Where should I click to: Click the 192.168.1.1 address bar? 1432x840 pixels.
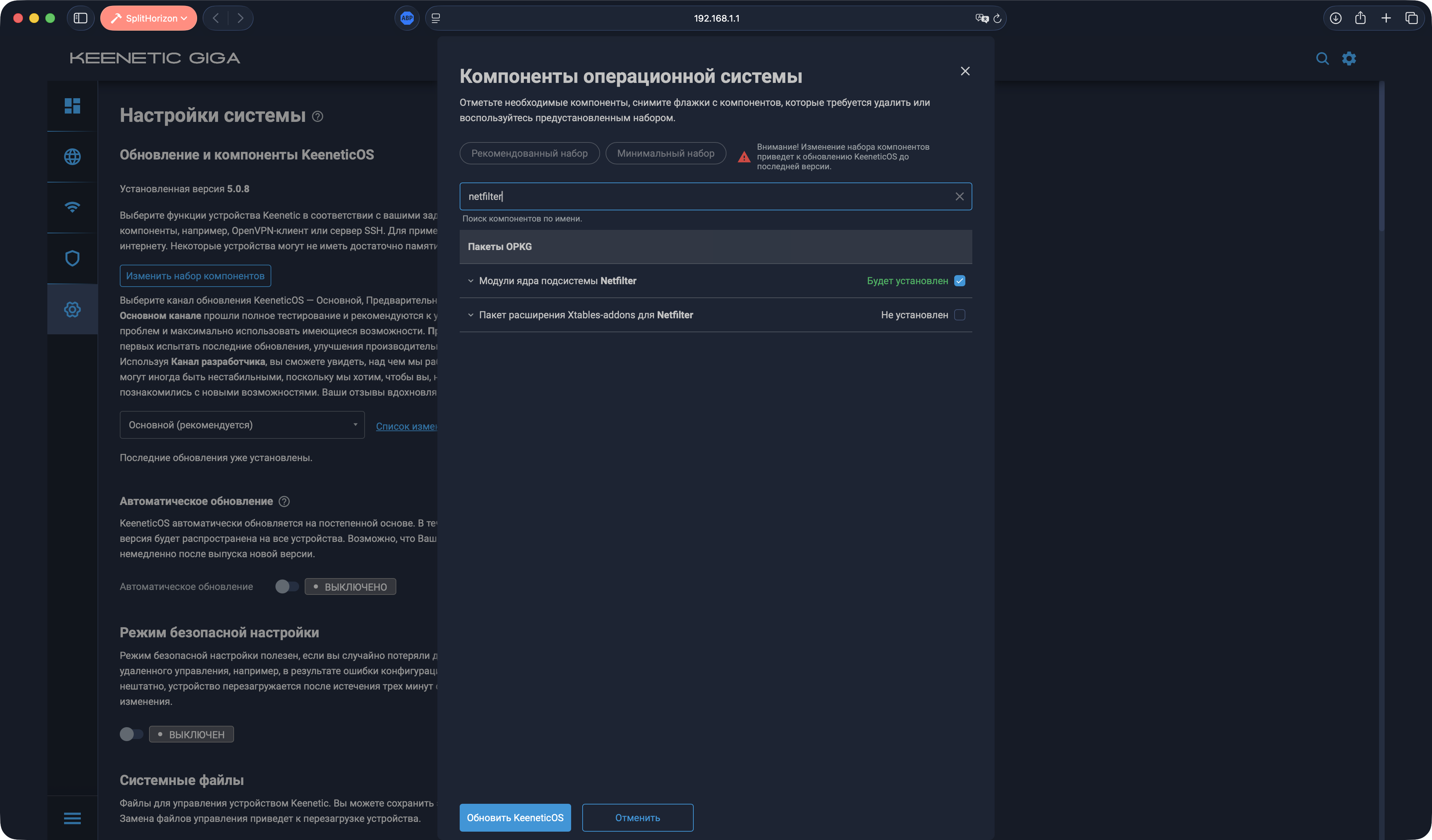(x=716, y=18)
